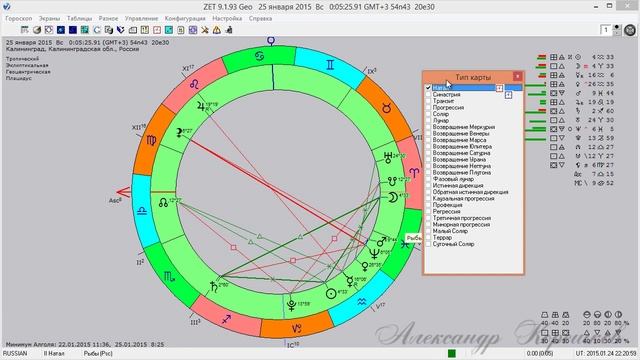
Task: Click the chart wheel toolbar icon
Action: pos(49,30)
